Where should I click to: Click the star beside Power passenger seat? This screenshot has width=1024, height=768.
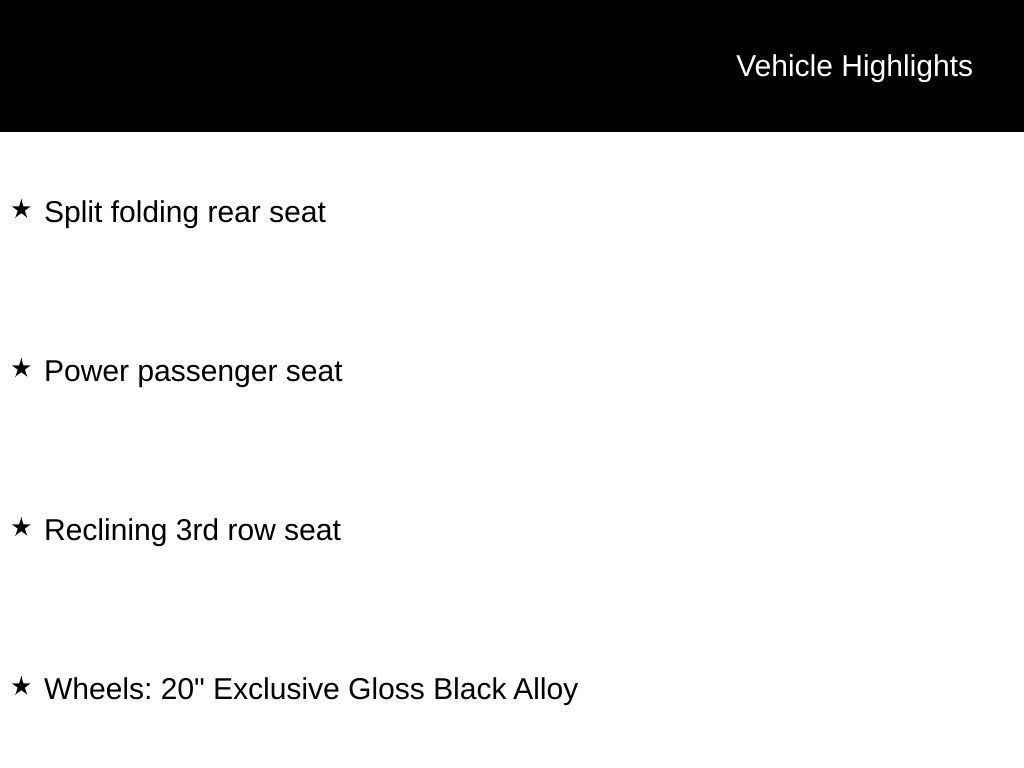tap(21, 369)
